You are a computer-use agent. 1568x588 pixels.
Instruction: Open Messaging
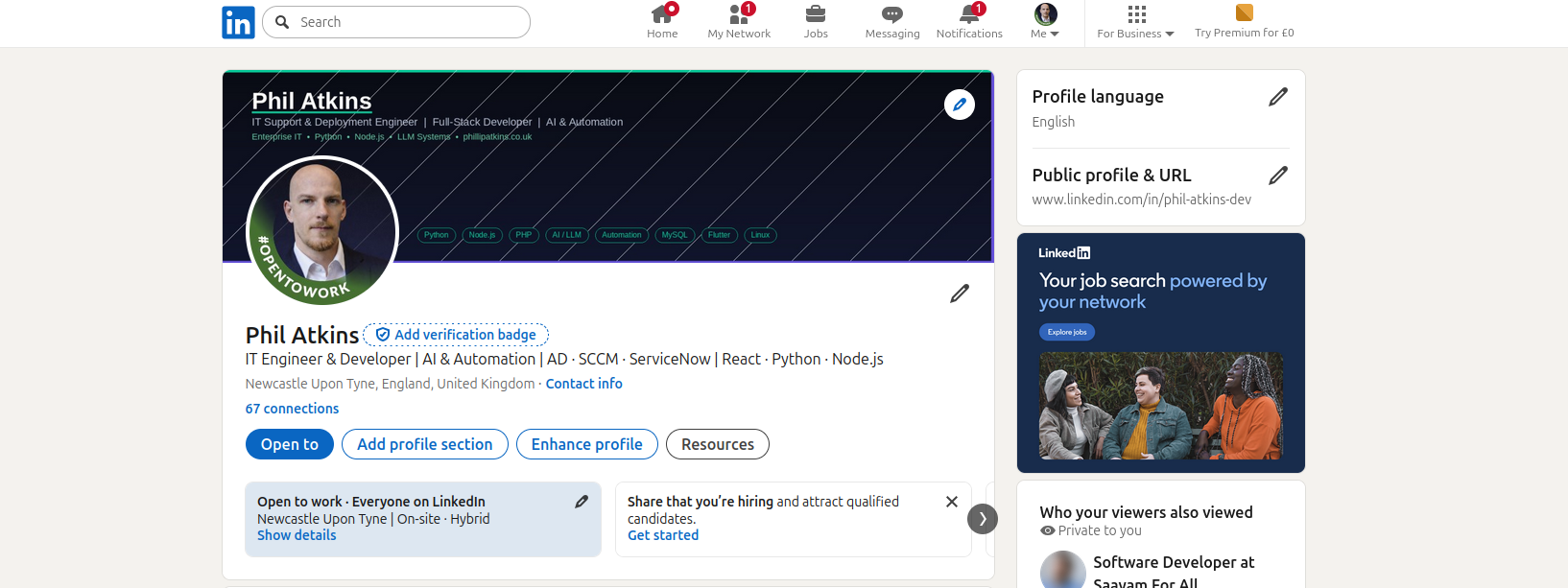(x=892, y=22)
